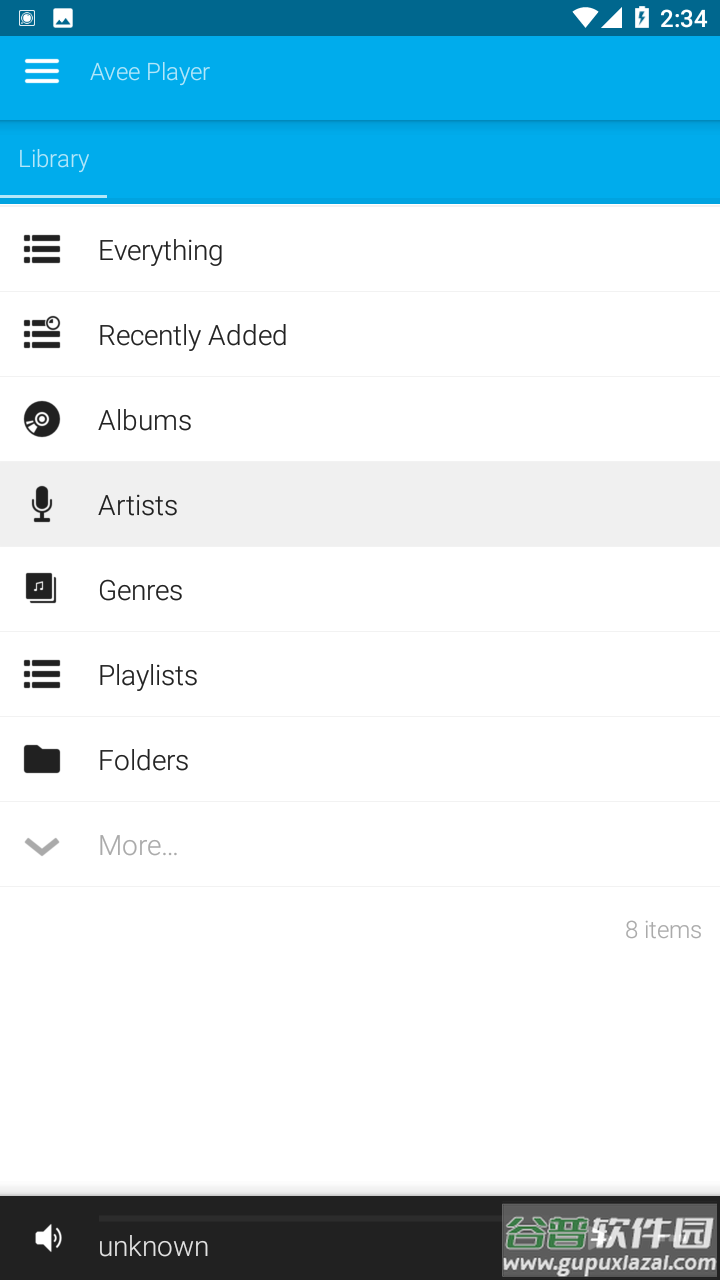Open the now playing 'unknown' track

click(x=154, y=1247)
